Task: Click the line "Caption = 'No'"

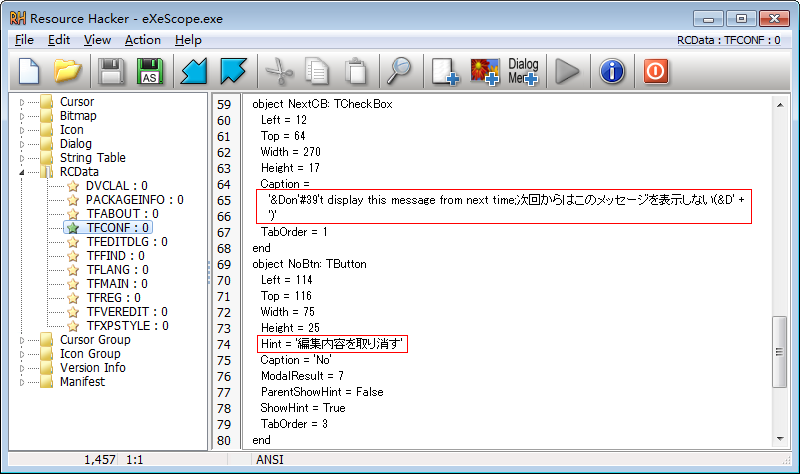Action: (296, 360)
